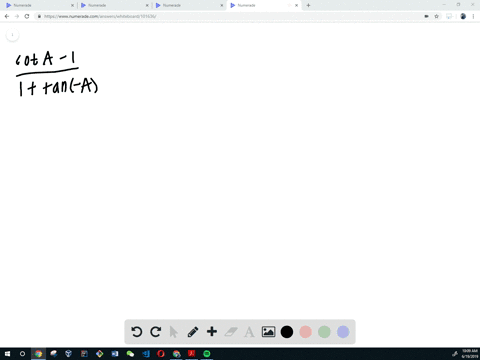Activate the text tool
The width and height of the screenshot is (480, 360).
[x=249, y=332]
